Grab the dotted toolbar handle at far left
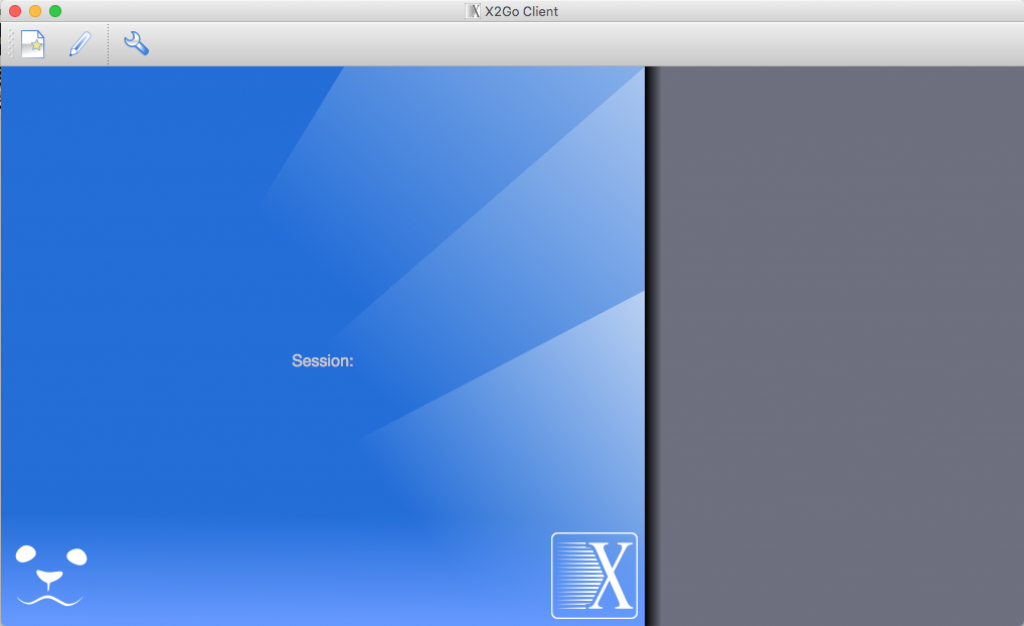 pyautogui.click(x=11, y=44)
